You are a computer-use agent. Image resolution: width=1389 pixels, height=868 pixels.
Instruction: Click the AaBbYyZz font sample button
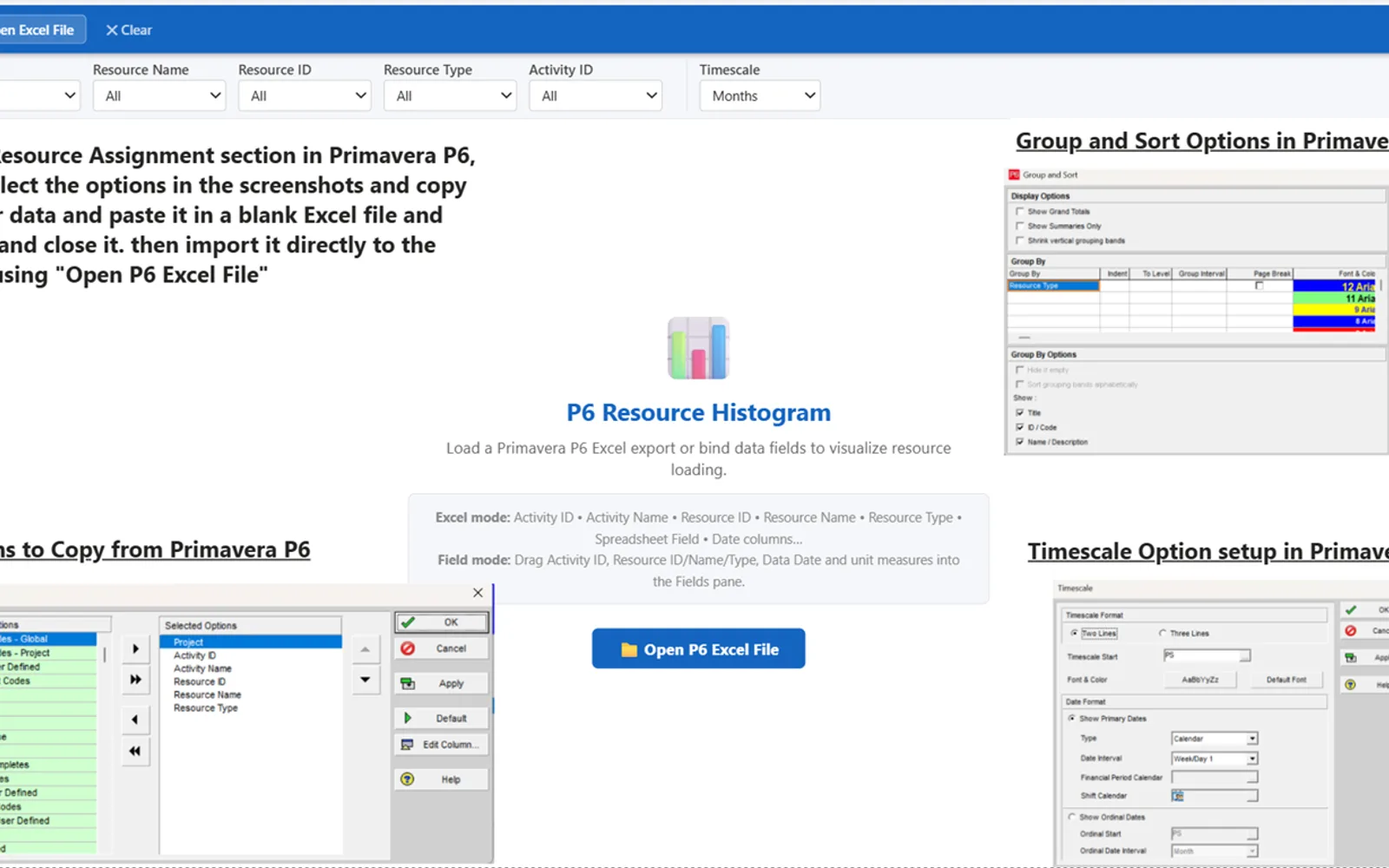1201,680
